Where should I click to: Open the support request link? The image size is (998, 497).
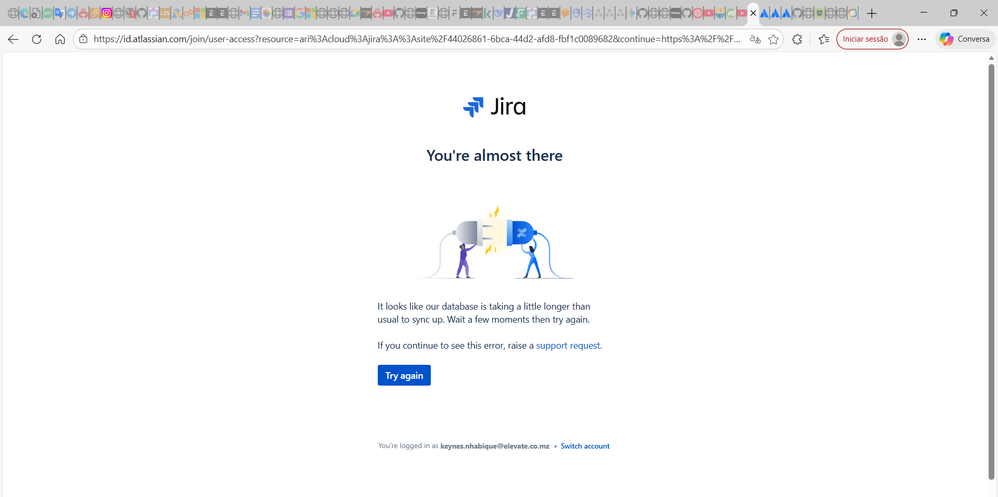(568, 346)
